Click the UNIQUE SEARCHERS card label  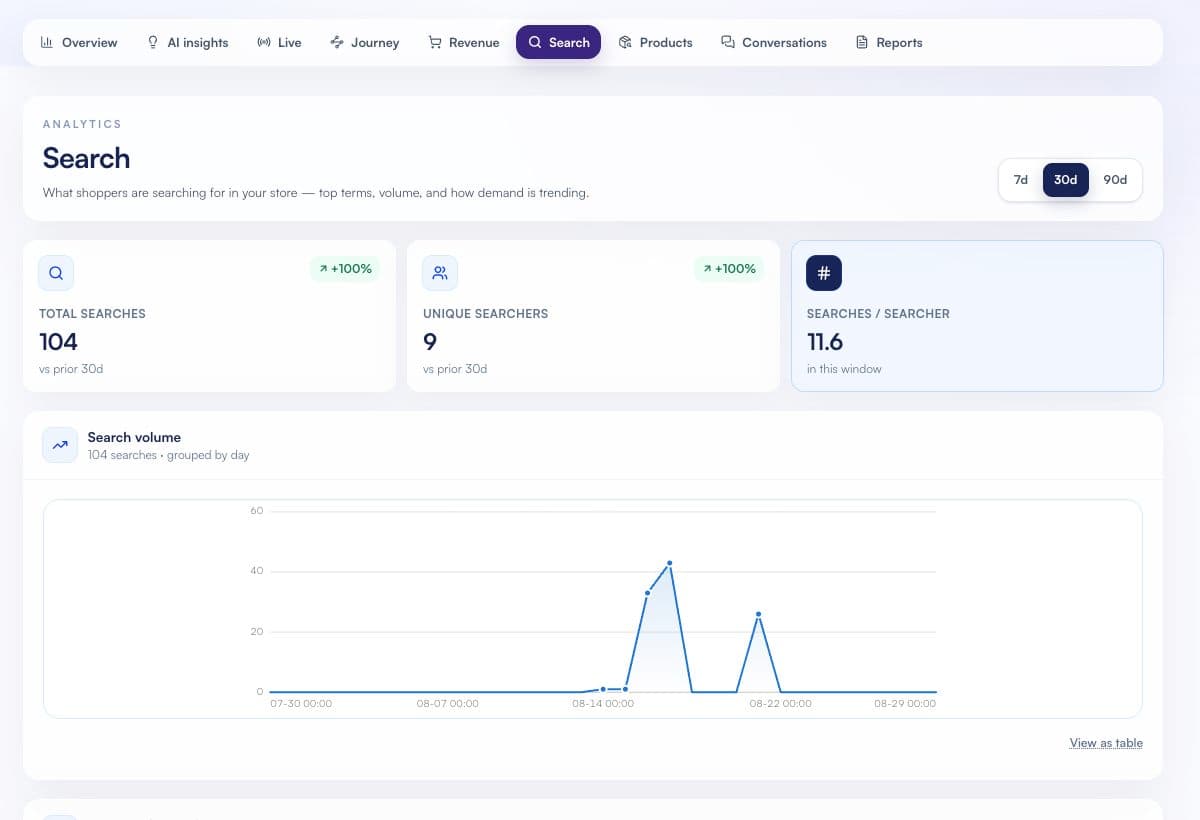(485, 314)
